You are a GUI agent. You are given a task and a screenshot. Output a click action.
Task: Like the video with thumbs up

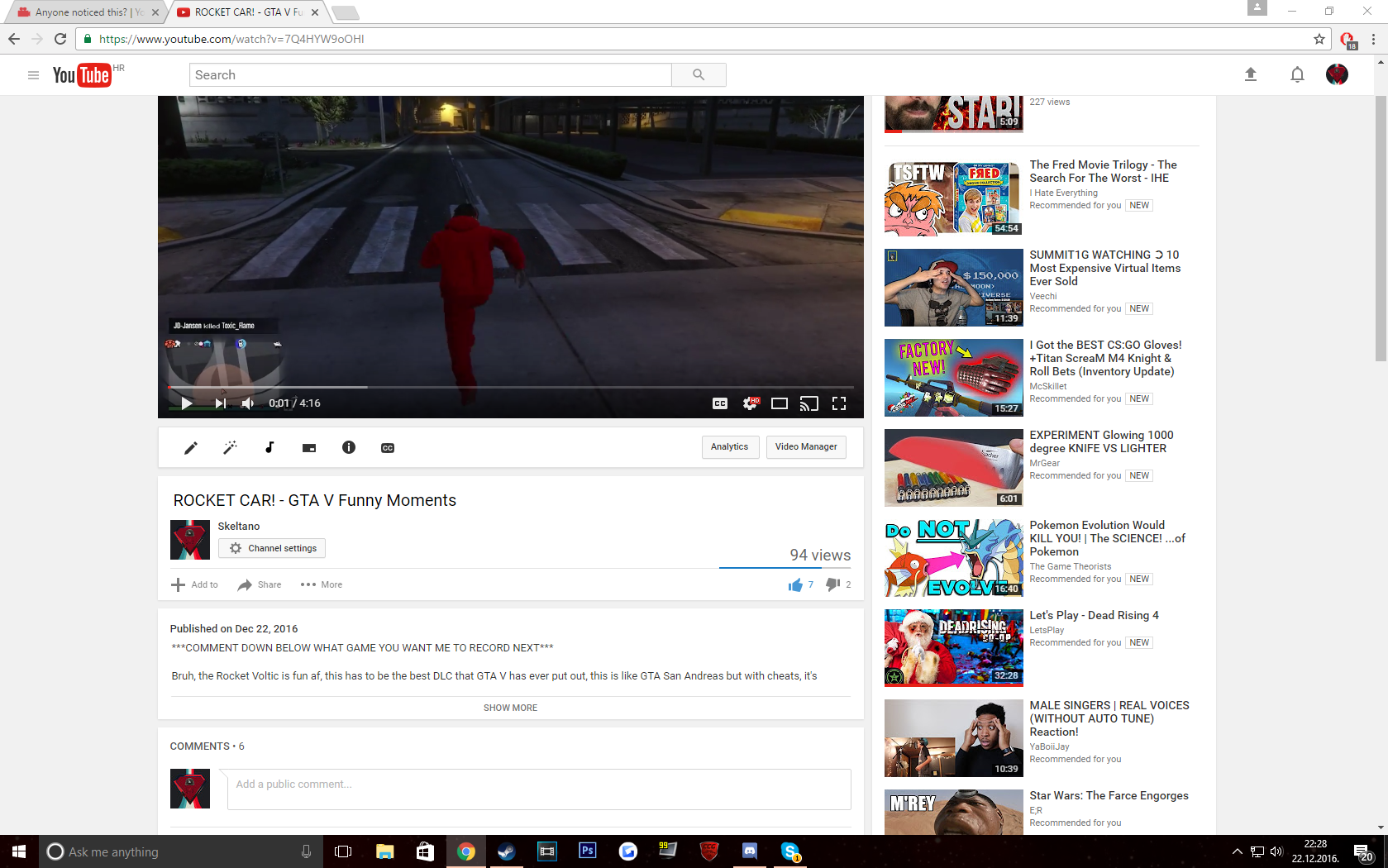(x=795, y=584)
